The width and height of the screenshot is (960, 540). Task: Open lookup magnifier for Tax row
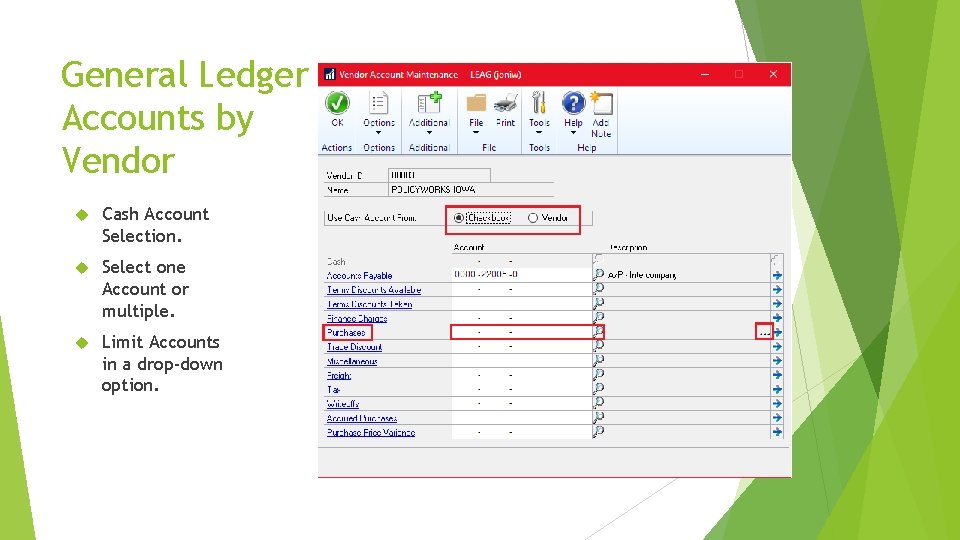click(x=598, y=388)
